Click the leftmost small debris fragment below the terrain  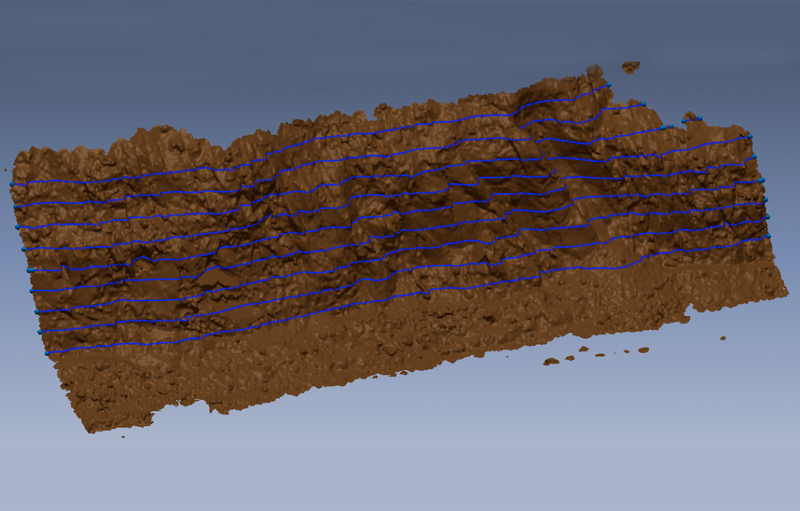click(549, 361)
